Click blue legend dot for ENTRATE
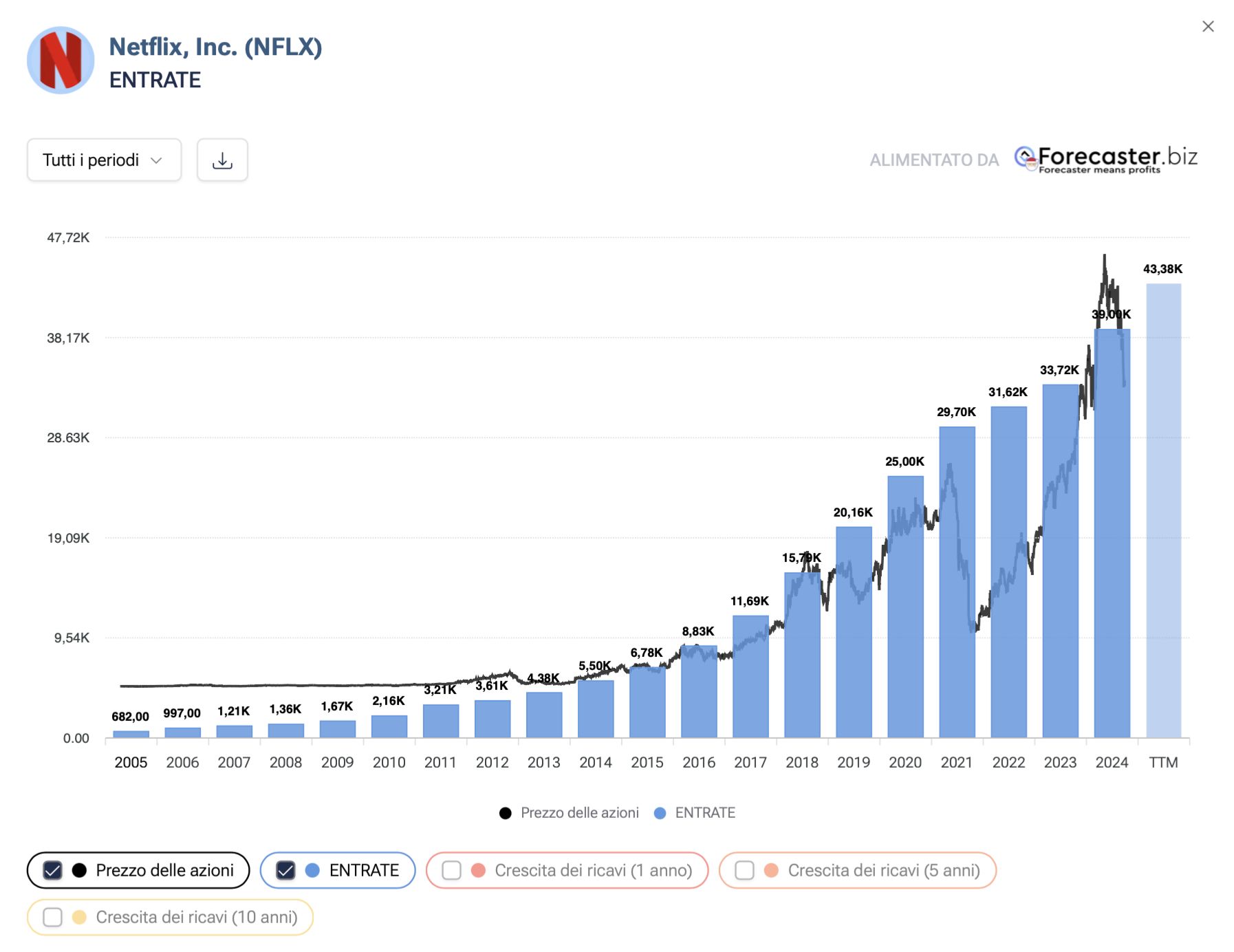Viewport: 1234px width, 952px height. [660, 813]
